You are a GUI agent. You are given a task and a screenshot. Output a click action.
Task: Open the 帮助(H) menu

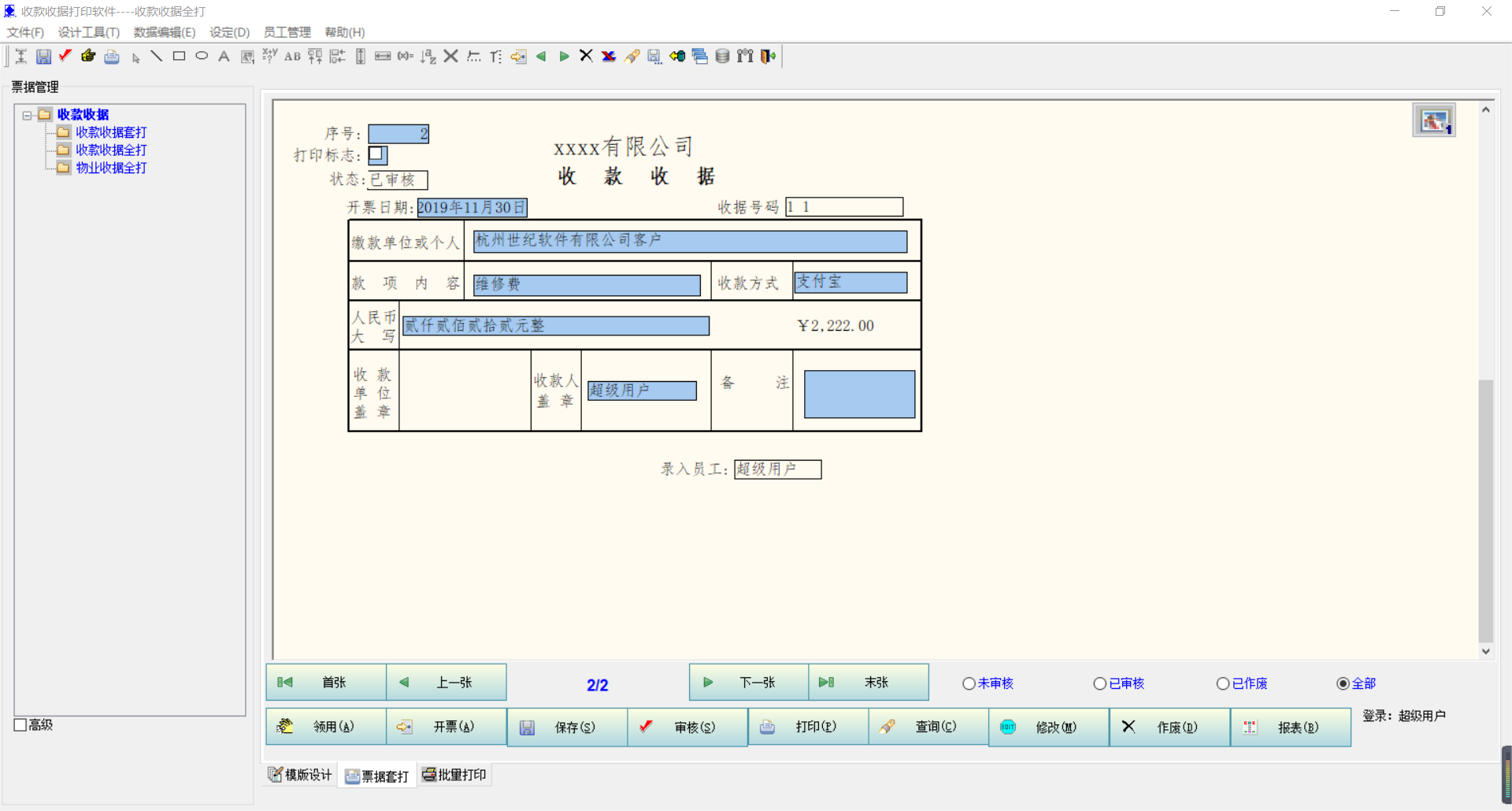(x=345, y=32)
